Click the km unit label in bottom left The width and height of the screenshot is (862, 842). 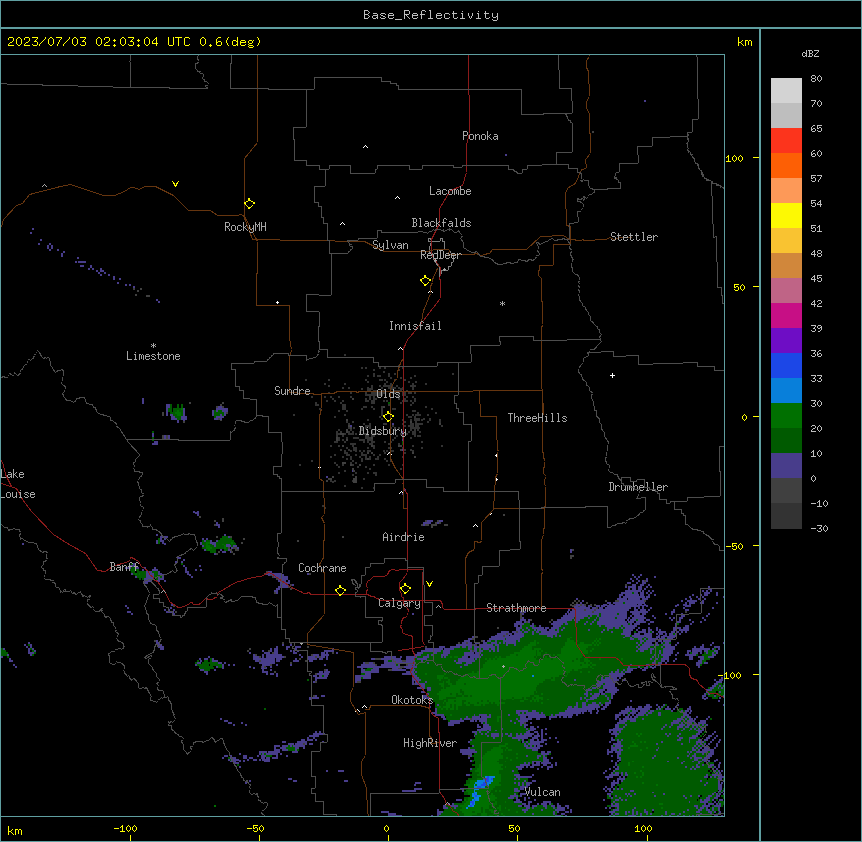(15, 831)
